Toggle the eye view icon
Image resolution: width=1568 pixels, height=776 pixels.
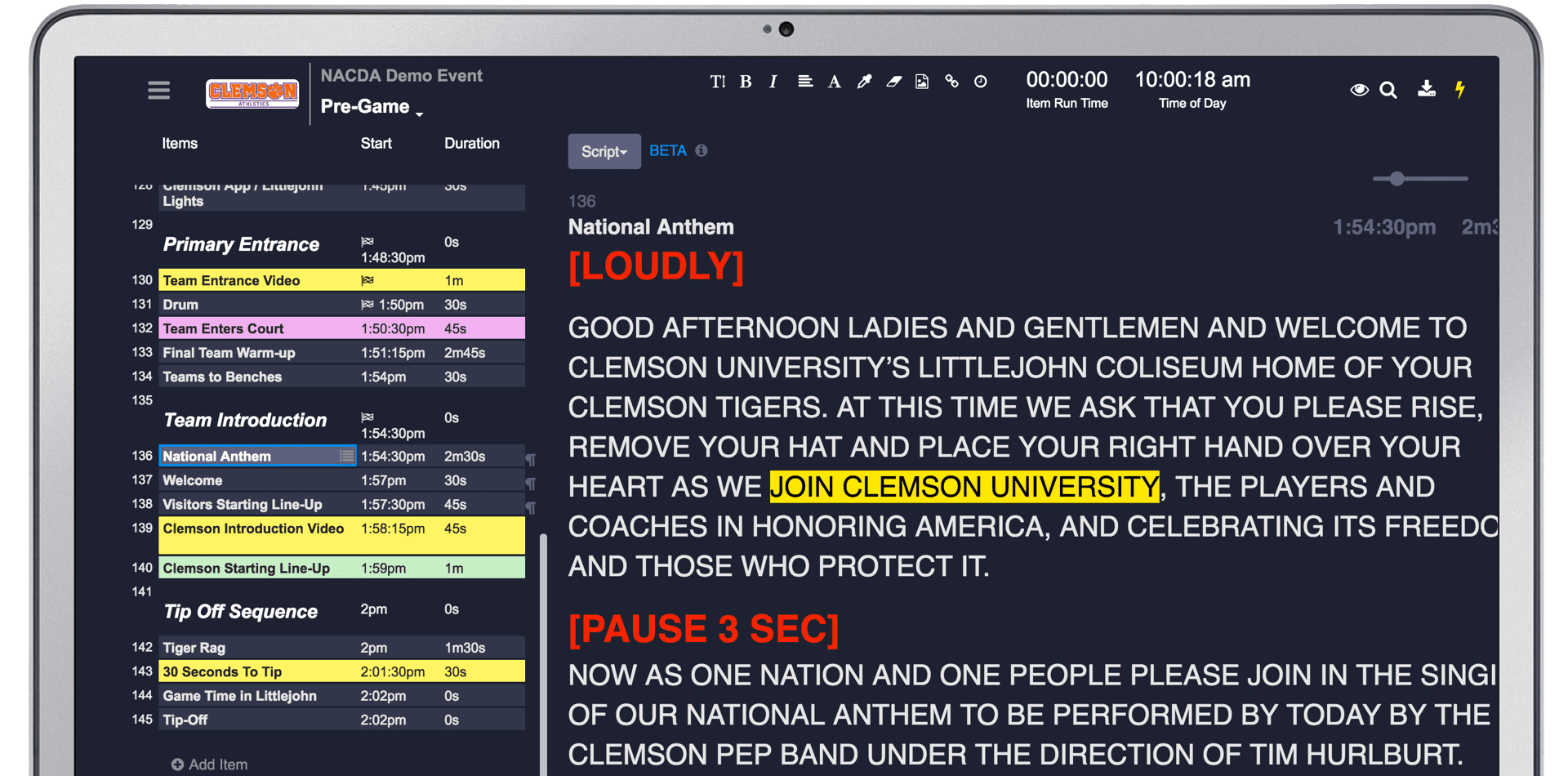point(1359,90)
